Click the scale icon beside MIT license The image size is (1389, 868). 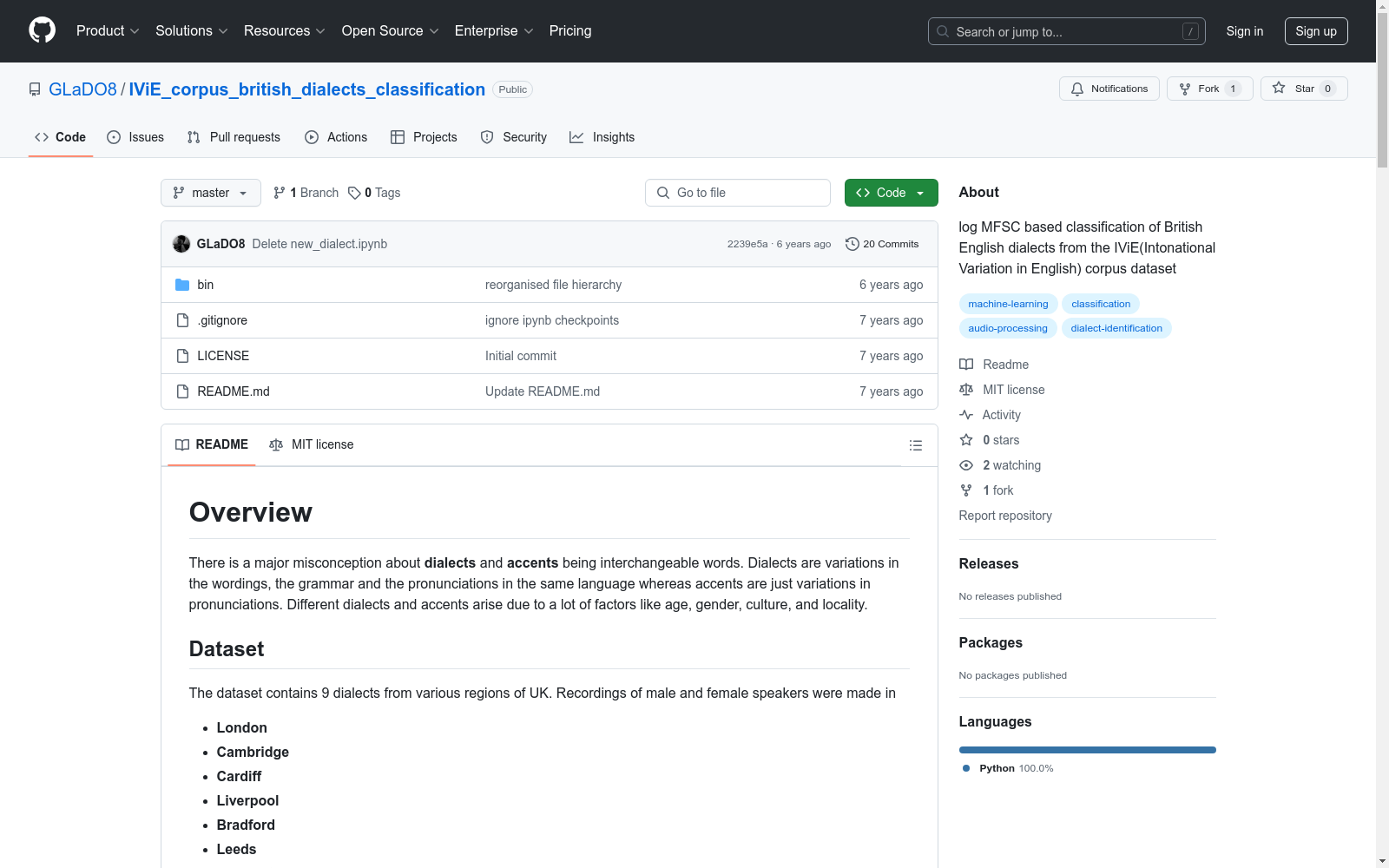[966, 390]
